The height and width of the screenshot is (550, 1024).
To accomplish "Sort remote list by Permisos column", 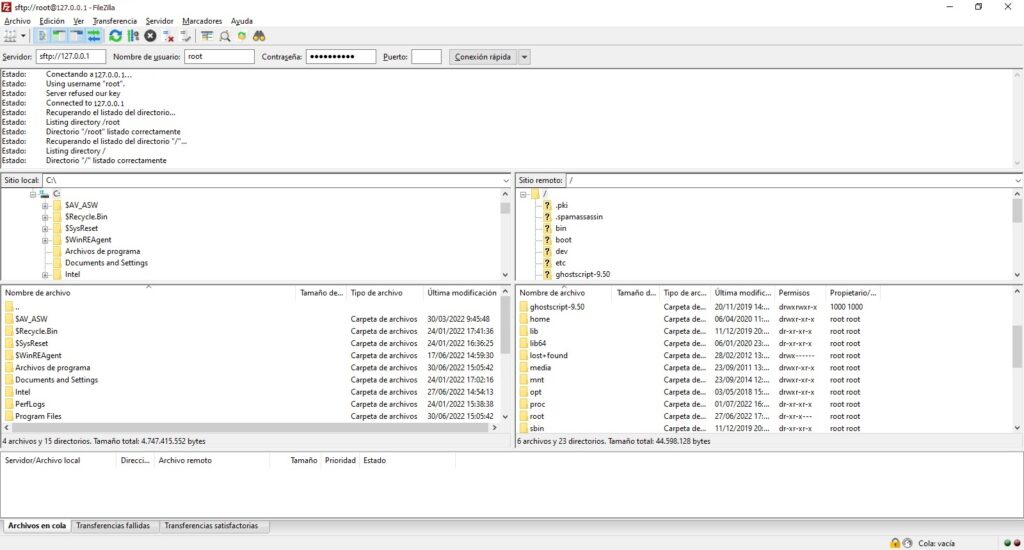I will [x=799, y=293].
